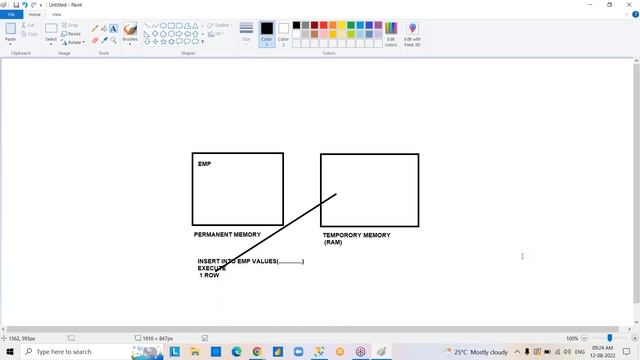Image resolution: width=640 pixels, height=360 pixels.
Task: Select Color 2 background button
Action: (283, 34)
